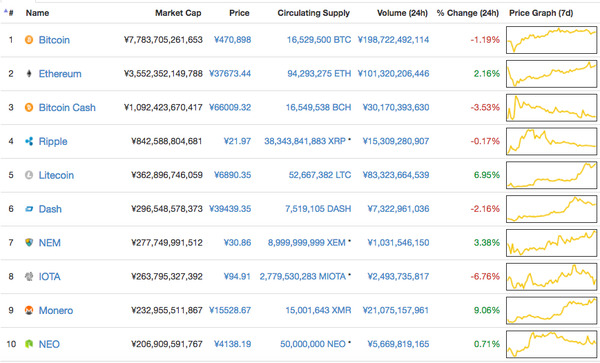Select Litecoin's 6.95% change value
Viewport: 600px width, 363px height.
click(487, 175)
